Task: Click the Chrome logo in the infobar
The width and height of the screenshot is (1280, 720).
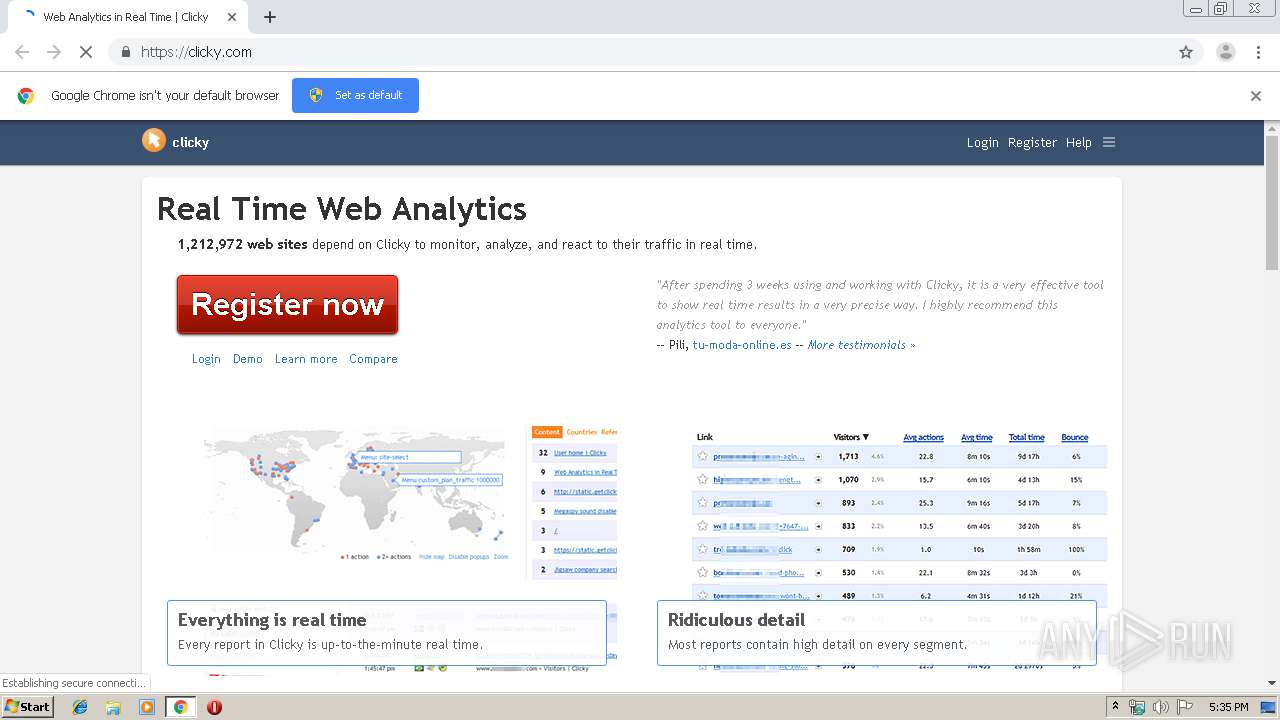Action: point(26,96)
